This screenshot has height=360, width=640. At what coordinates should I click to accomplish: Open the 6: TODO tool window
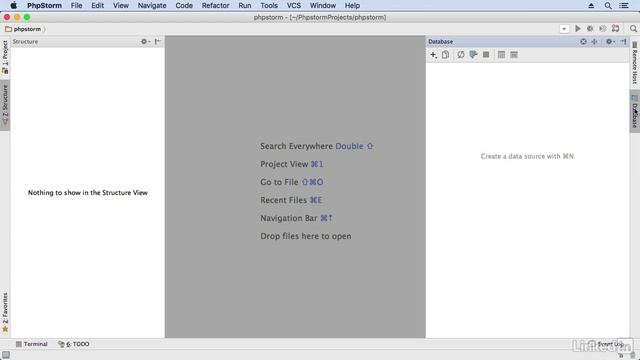click(73, 344)
